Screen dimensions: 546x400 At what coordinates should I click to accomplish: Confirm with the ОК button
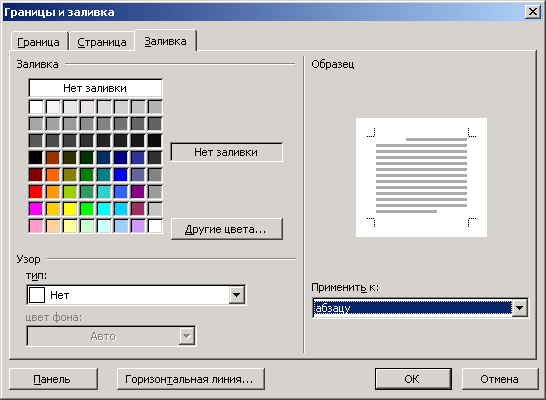tap(413, 379)
